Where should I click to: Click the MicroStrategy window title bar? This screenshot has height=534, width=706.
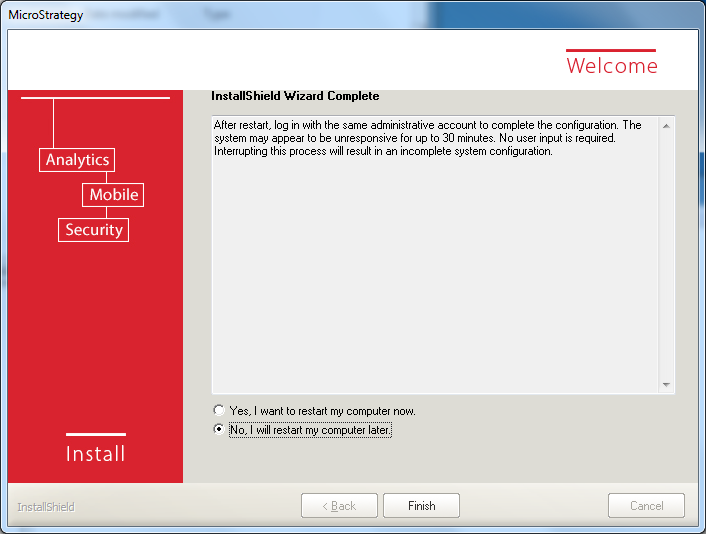[x=300, y=14]
